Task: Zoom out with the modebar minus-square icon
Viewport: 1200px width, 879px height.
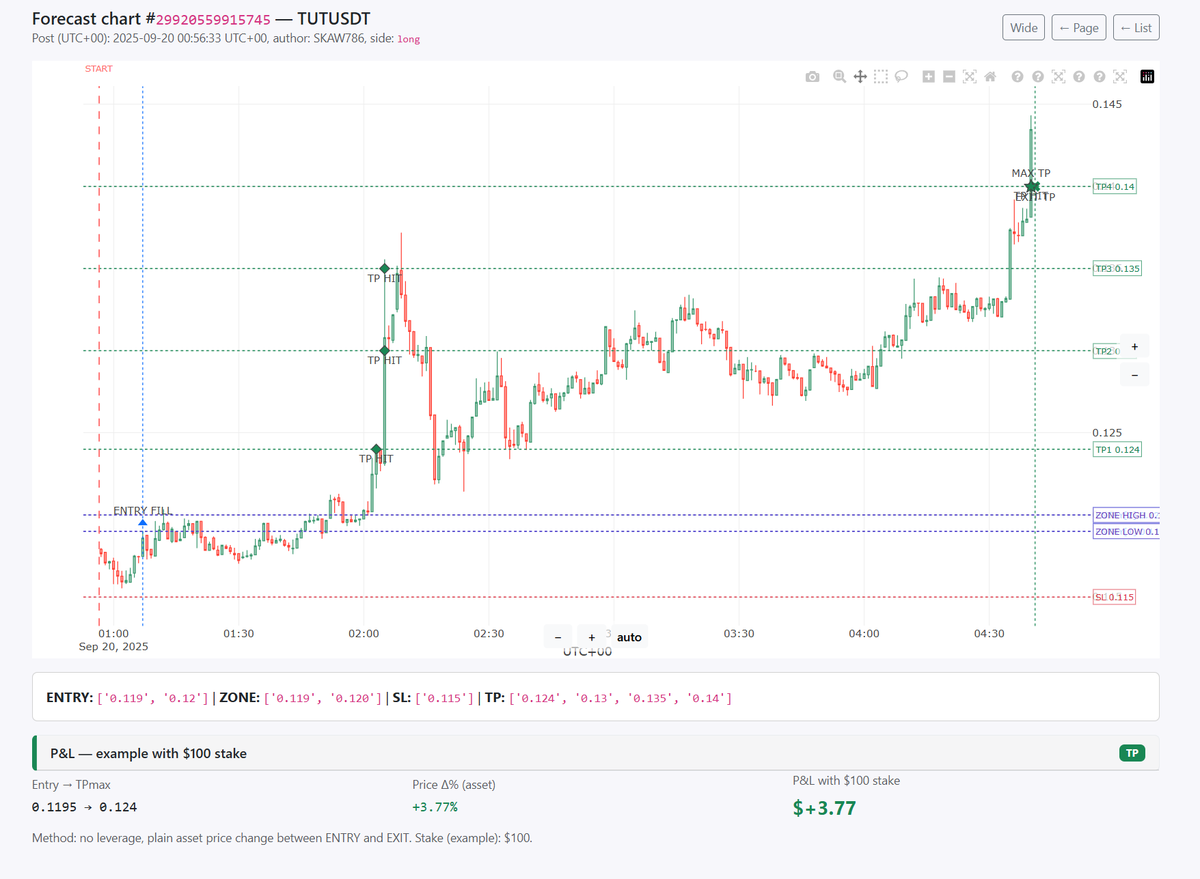Action: point(949,77)
